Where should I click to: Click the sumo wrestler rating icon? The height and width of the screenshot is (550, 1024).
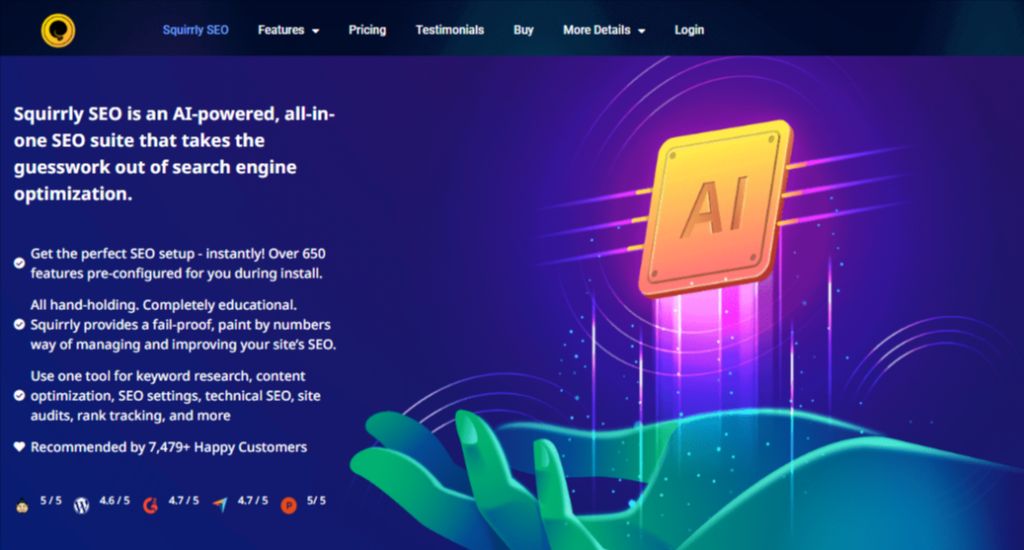22,505
